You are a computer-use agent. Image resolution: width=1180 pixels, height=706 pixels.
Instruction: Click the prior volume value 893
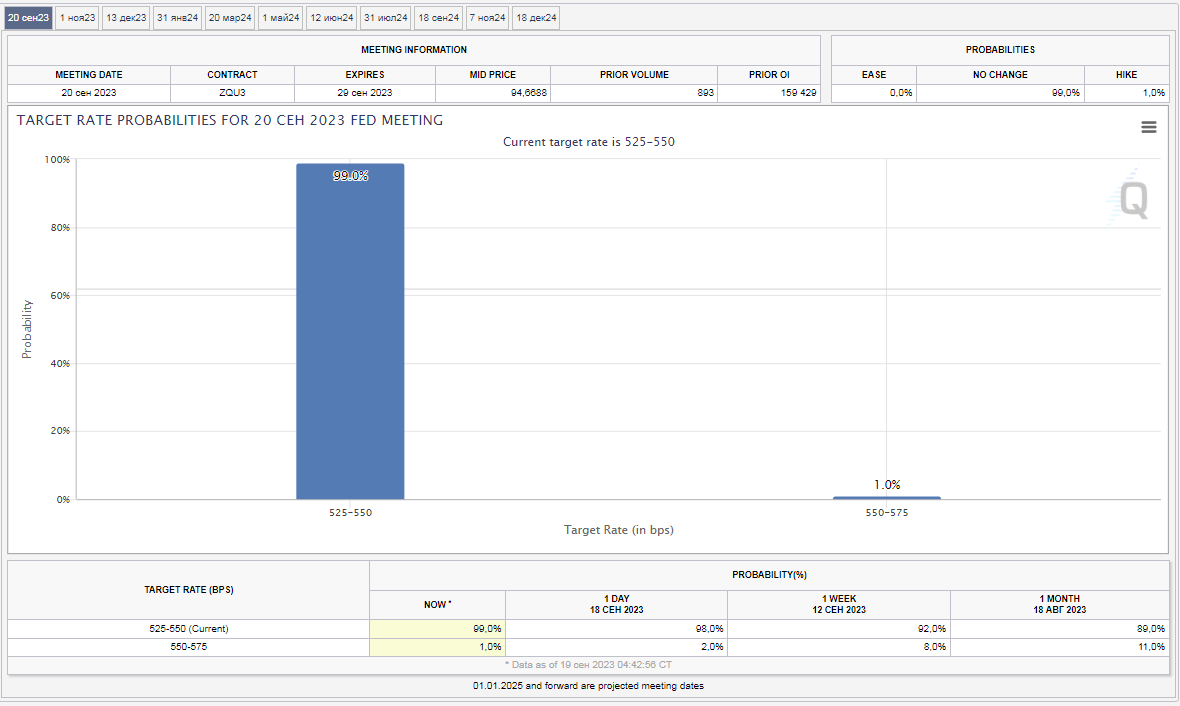(705, 93)
